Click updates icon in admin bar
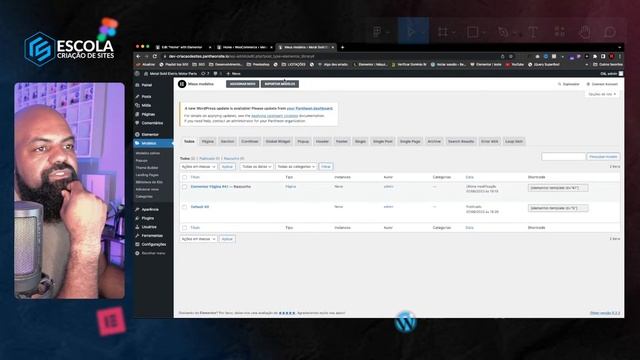This screenshot has width=640, height=360. [203, 73]
